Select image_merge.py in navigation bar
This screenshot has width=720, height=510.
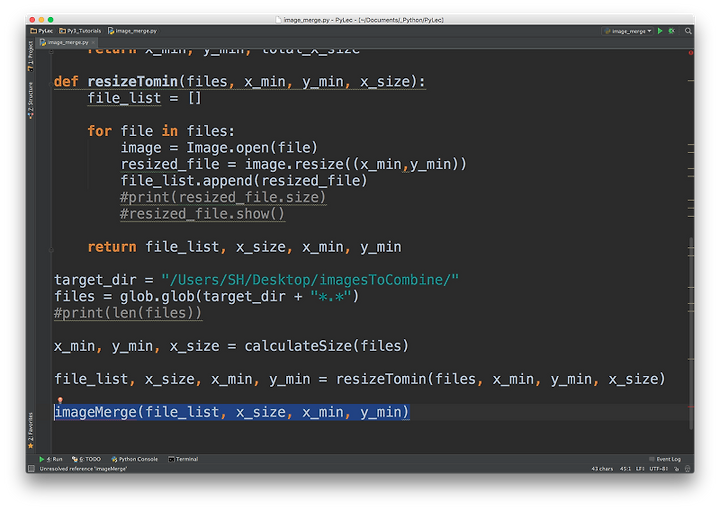click(133, 31)
